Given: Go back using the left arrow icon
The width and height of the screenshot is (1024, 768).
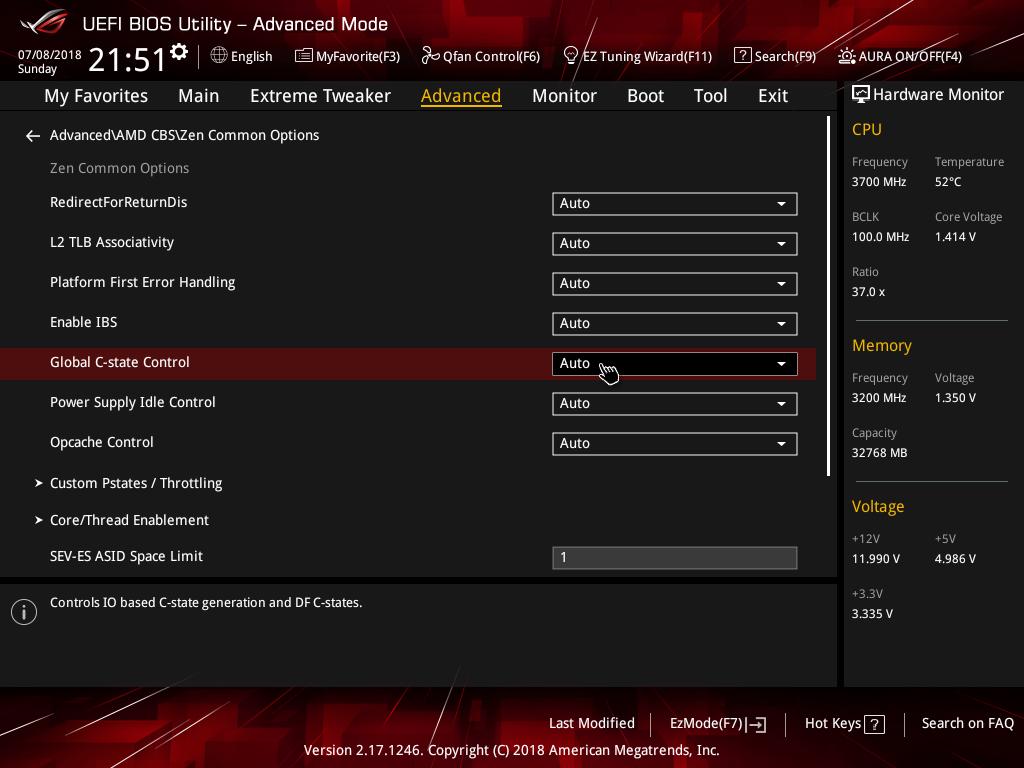Looking at the screenshot, I should (33, 136).
